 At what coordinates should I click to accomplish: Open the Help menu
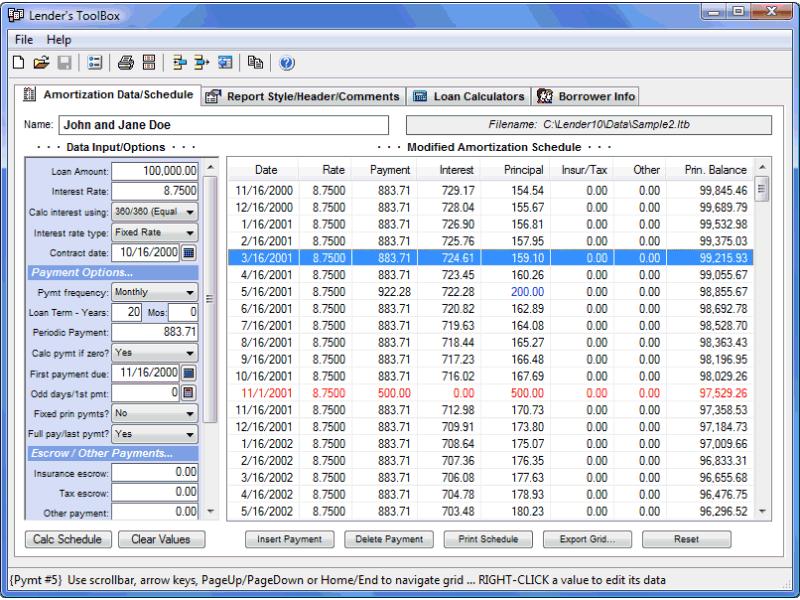click(x=59, y=40)
